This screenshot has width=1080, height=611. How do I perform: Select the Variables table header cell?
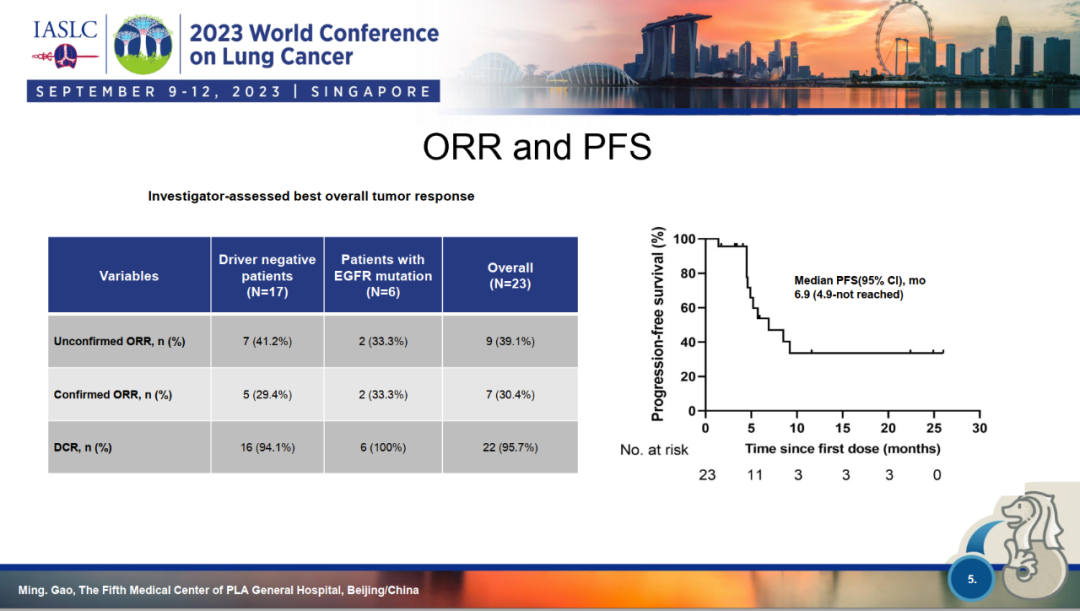coord(129,275)
